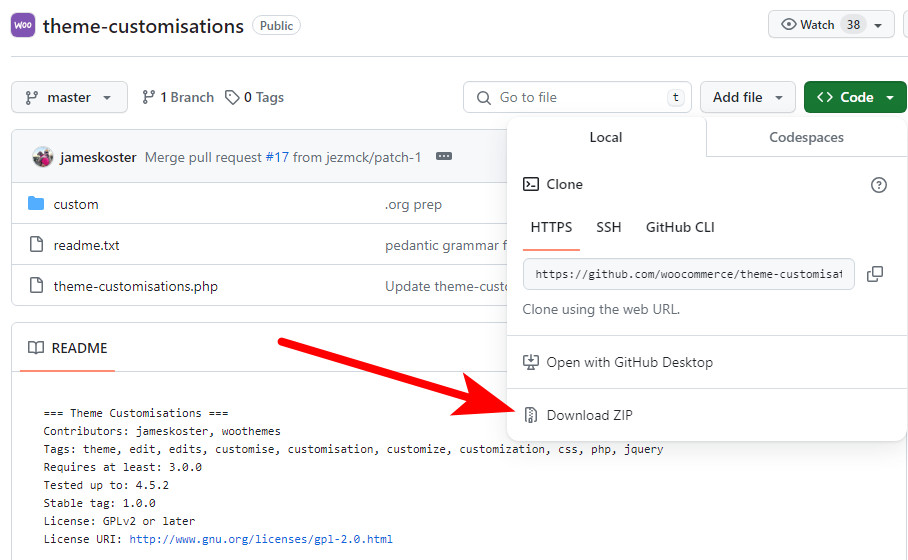Screen dimensions: 908x560
Task: Open the theme-customisations.php file
Action: pos(136,287)
